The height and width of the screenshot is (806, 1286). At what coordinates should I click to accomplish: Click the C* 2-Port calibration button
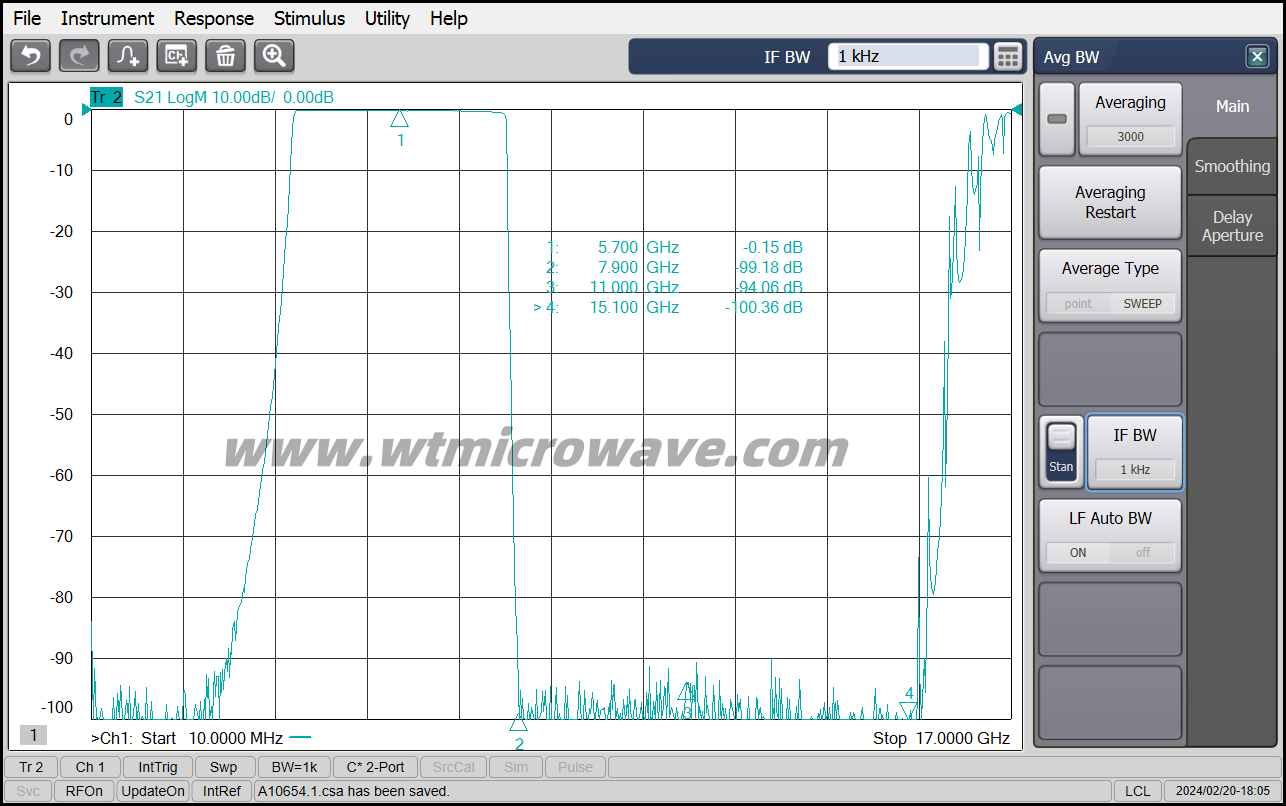point(375,767)
